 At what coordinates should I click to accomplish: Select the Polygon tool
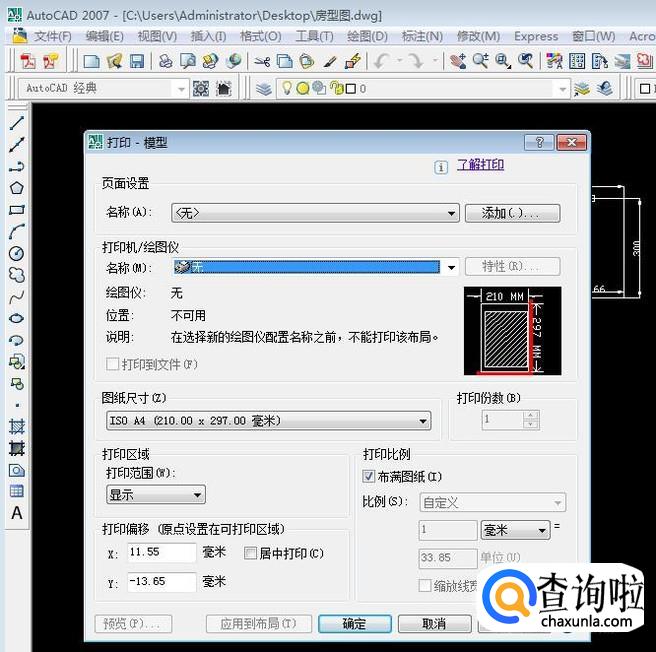tap(17, 188)
